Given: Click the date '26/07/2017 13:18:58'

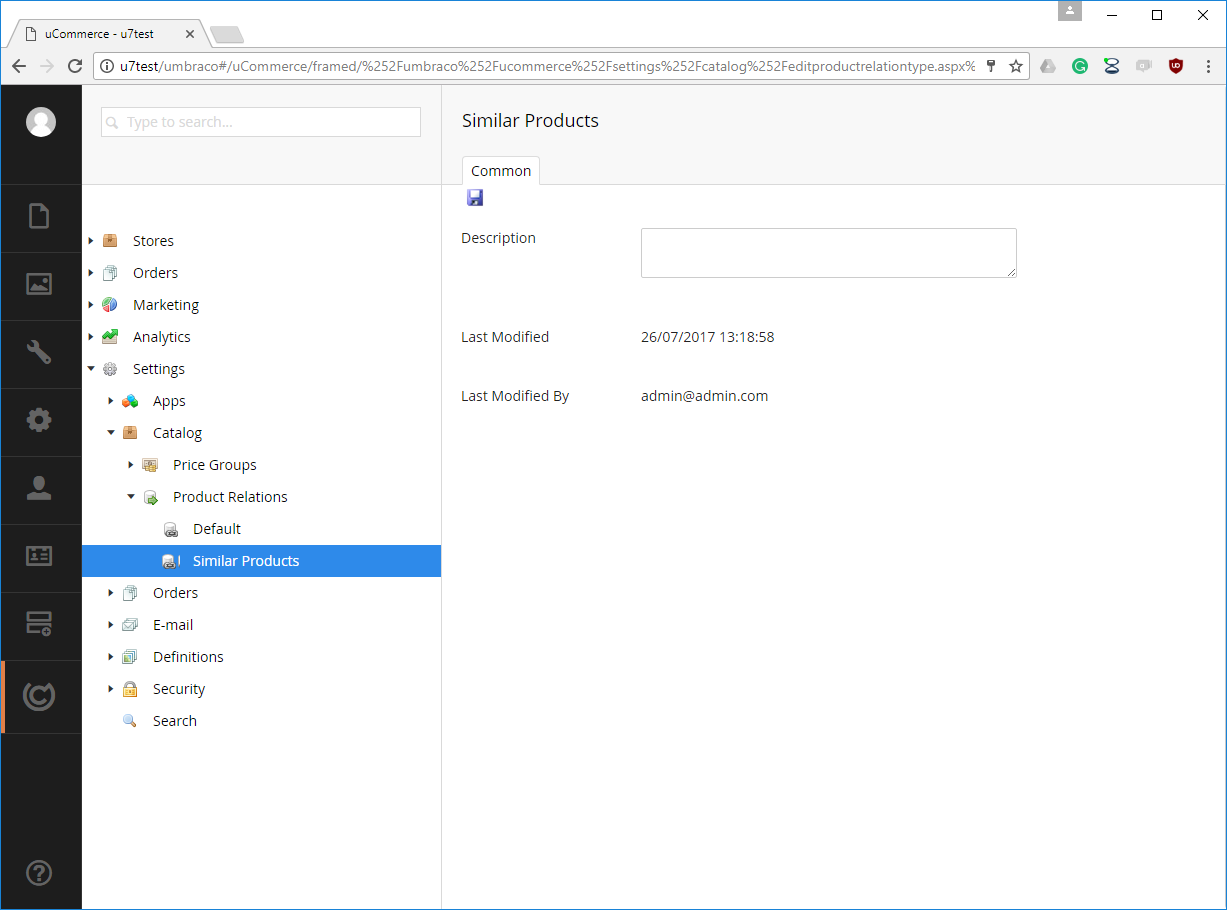Looking at the screenshot, I should [x=707, y=337].
